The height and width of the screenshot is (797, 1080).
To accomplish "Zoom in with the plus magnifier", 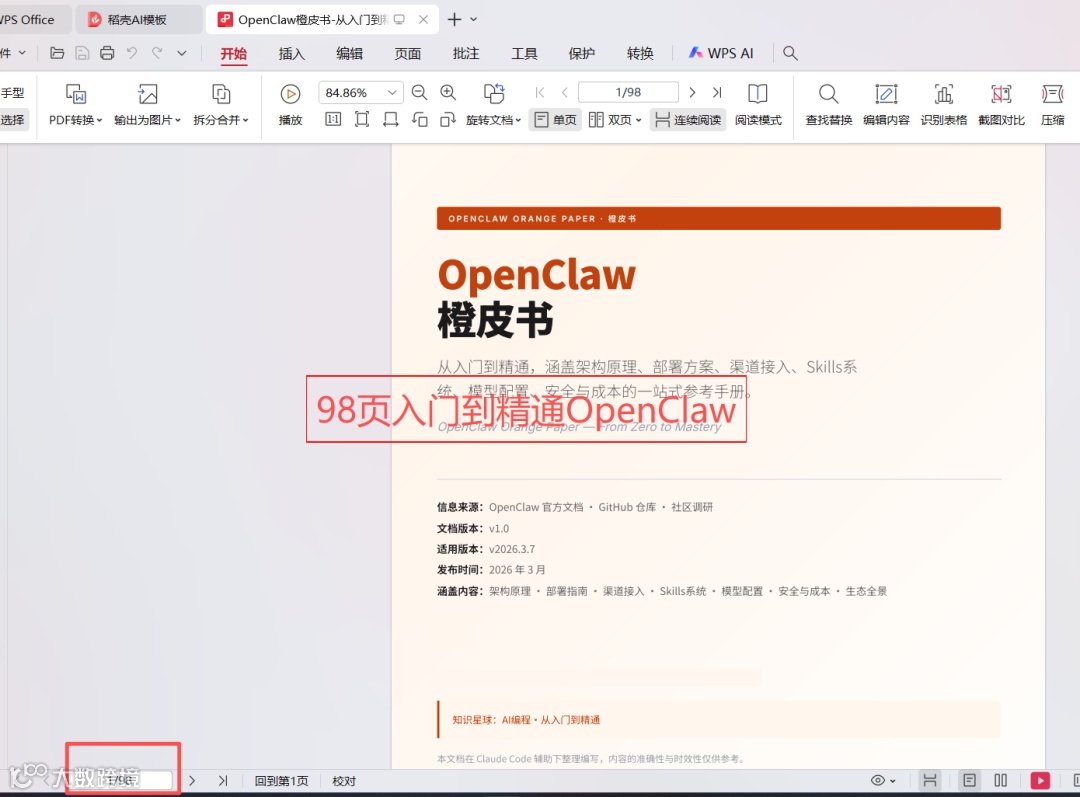I will (x=448, y=92).
